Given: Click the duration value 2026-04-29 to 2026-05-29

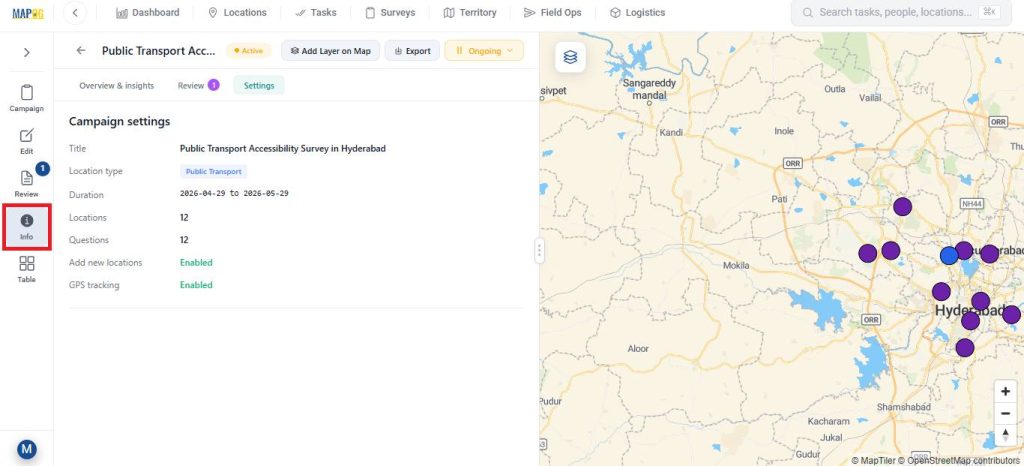Looking at the screenshot, I should click(x=234, y=194).
